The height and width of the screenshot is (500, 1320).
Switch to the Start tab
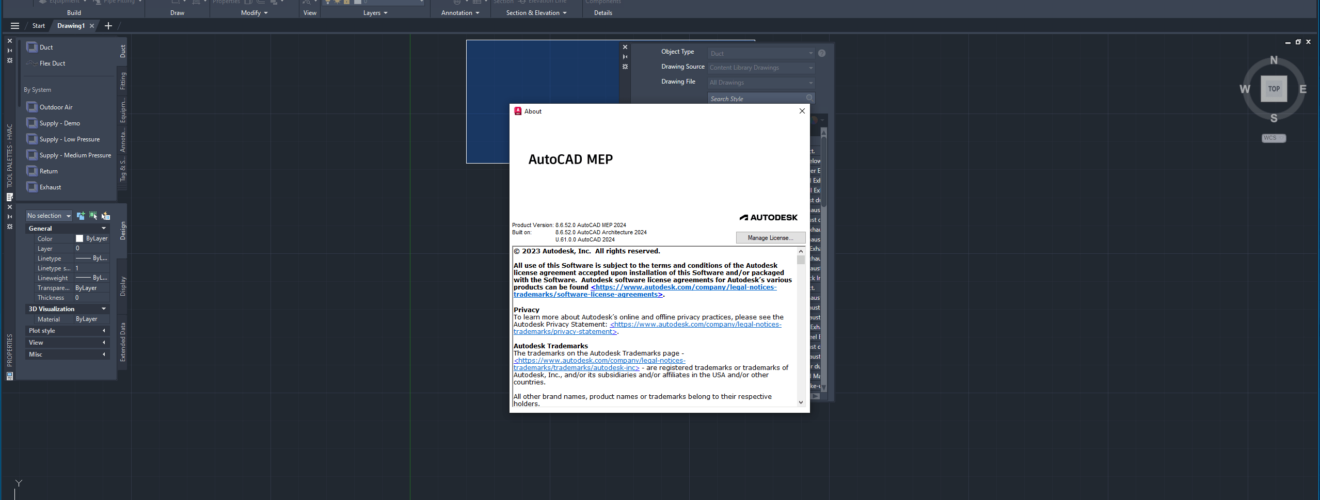(39, 26)
